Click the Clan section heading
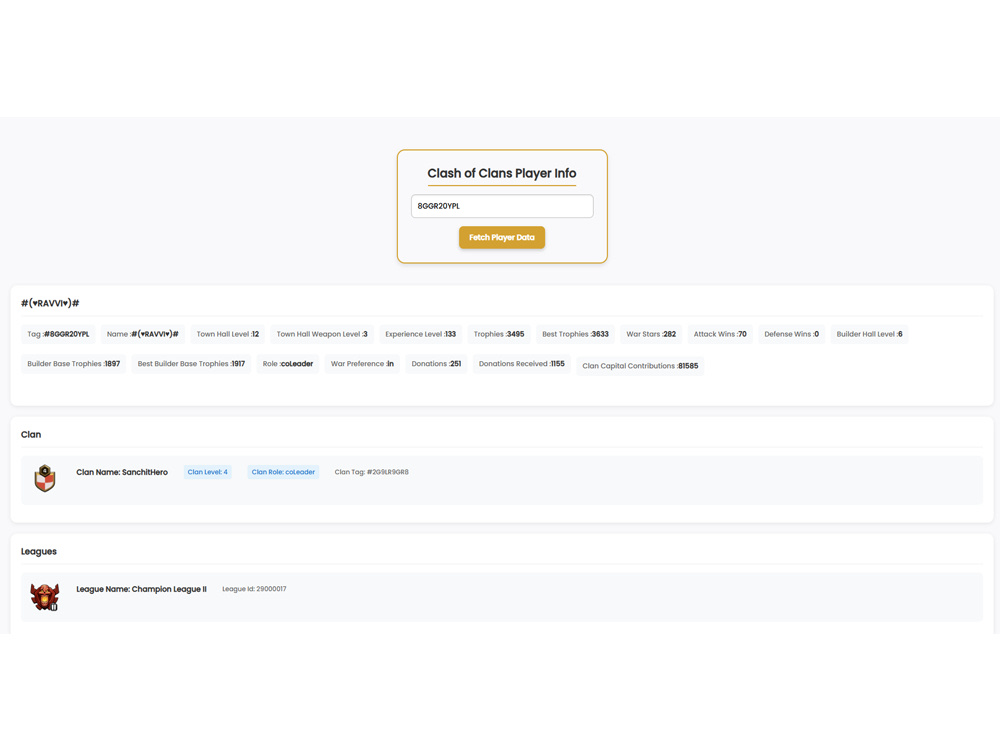The width and height of the screenshot is (1000, 750). click(x=31, y=434)
